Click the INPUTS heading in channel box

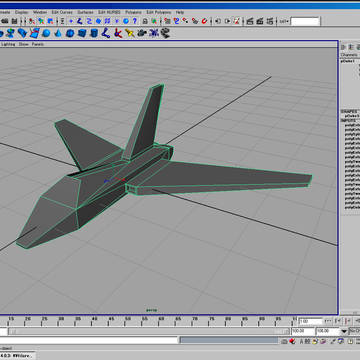pos(348,120)
